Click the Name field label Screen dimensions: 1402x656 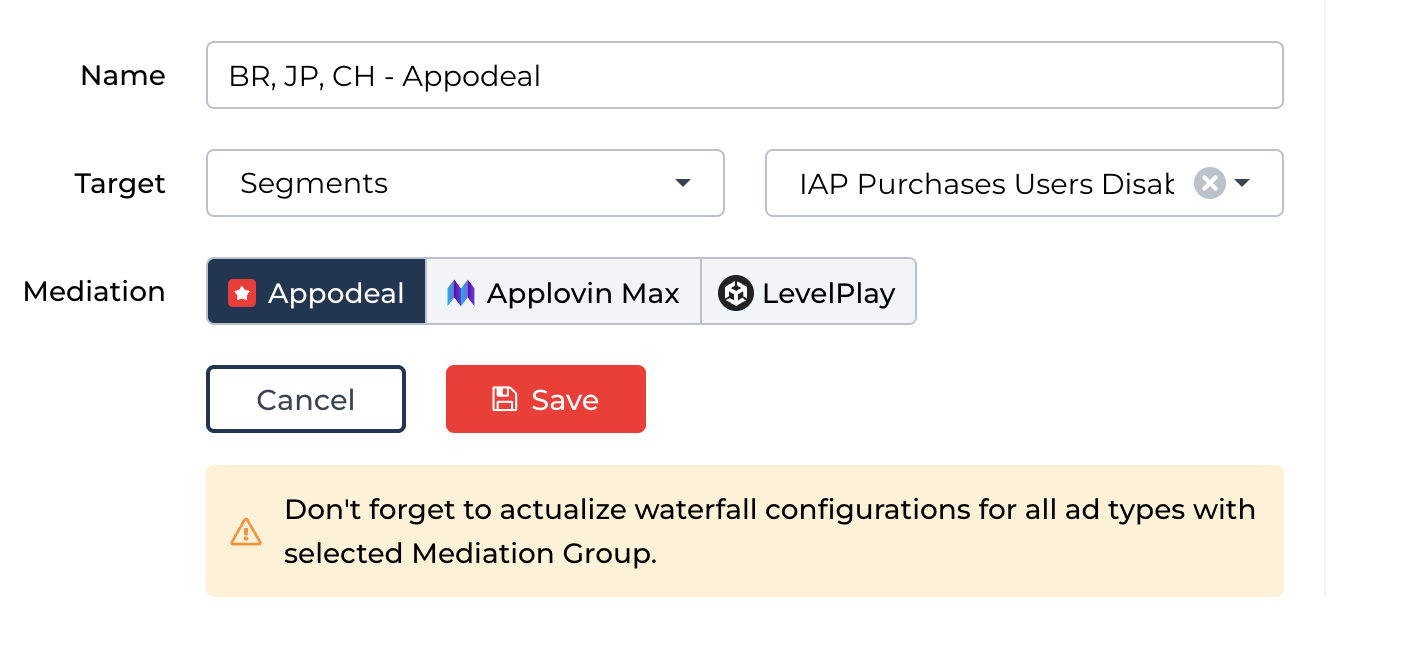[x=123, y=76]
